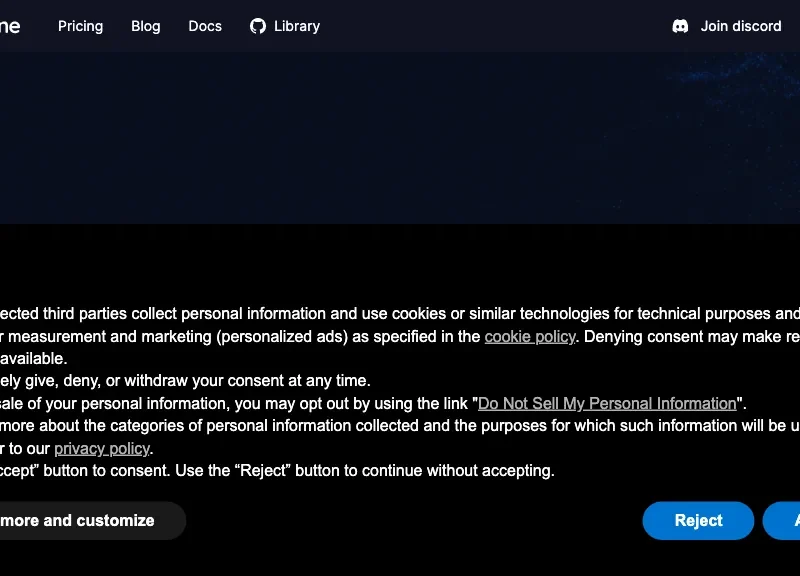Open the cookie policy link
Viewport: 800px width, 576px height.
530,337
